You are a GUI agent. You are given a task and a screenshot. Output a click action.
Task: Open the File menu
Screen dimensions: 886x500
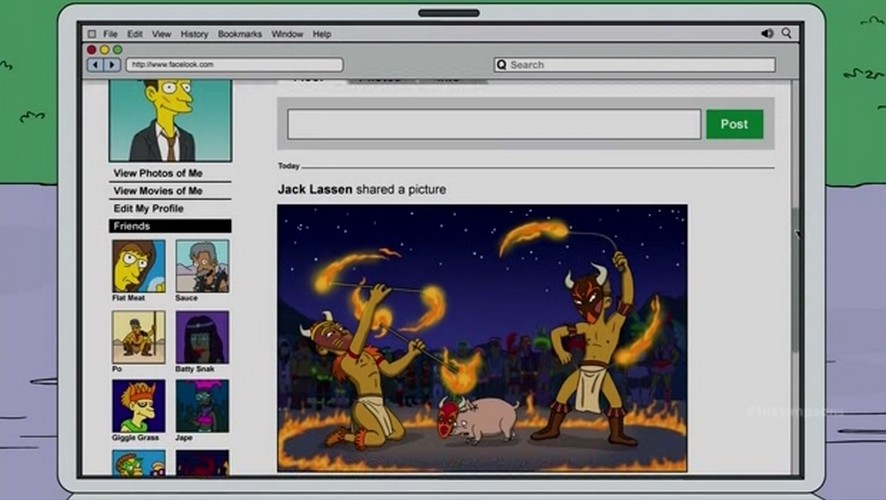coord(110,34)
